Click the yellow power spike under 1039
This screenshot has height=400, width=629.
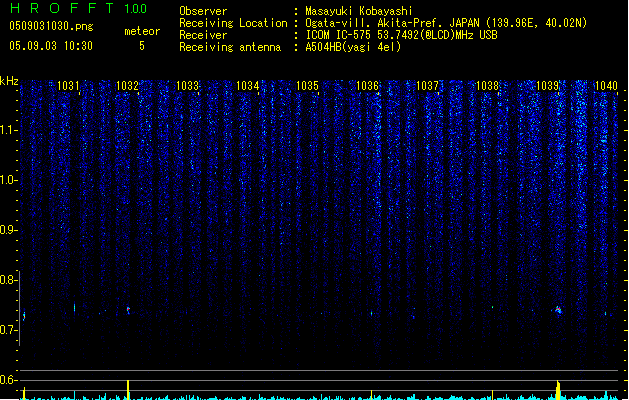558,390
